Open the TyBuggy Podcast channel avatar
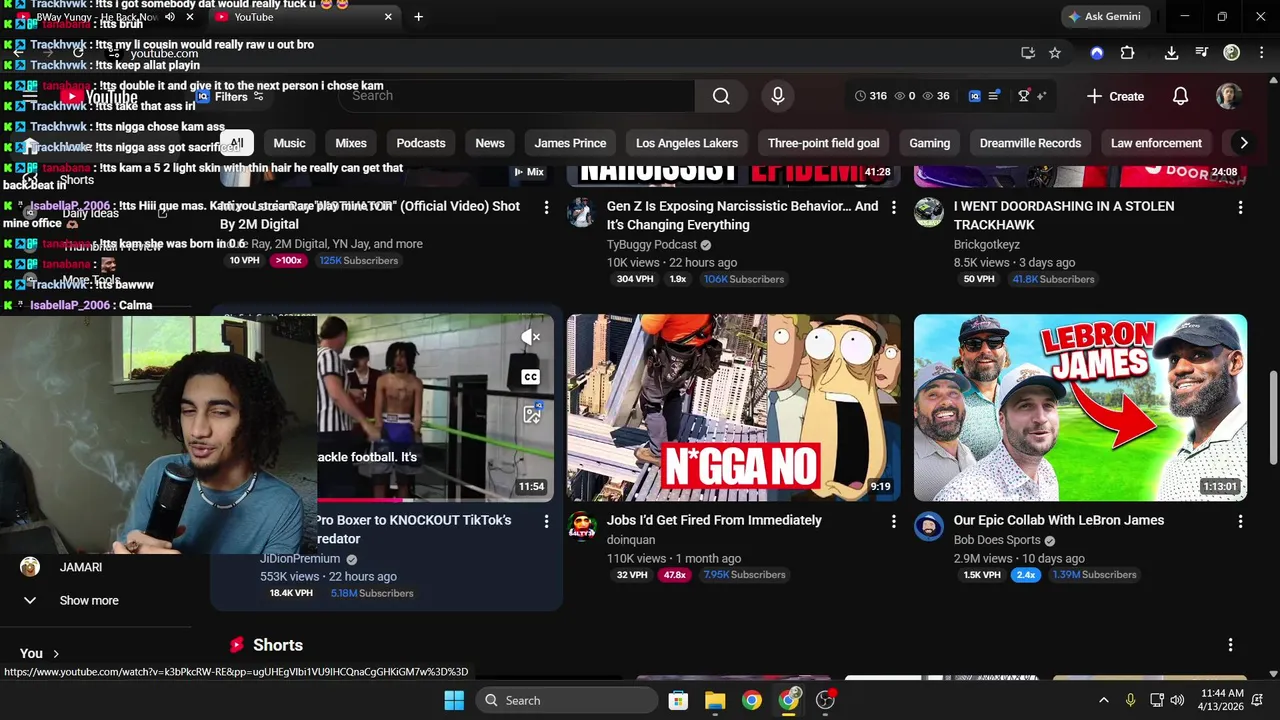 (582, 212)
